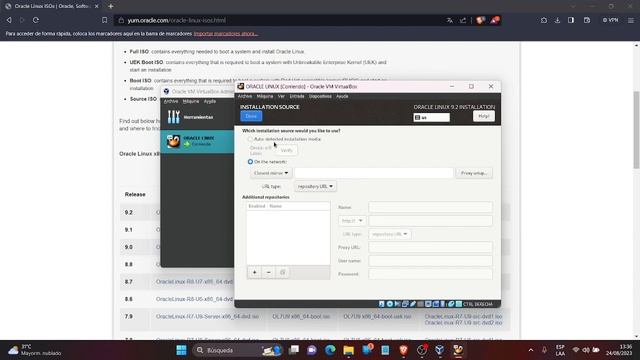Open Archivo menu in the VM window
Viewport: 640px width, 360px height.
click(245, 96)
